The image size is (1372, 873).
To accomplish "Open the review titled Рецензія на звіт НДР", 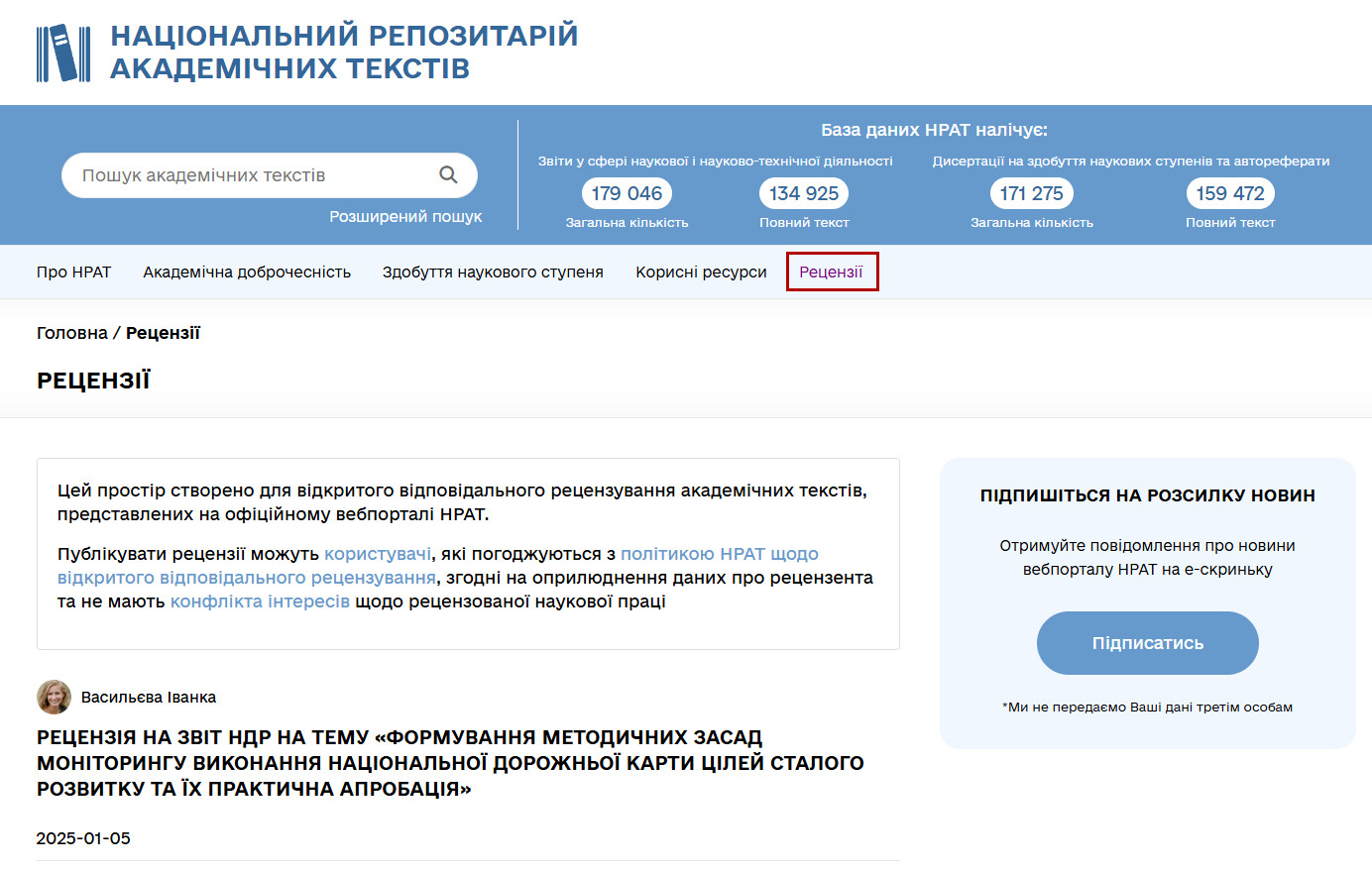I will pyautogui.click(x=450, y=763).
